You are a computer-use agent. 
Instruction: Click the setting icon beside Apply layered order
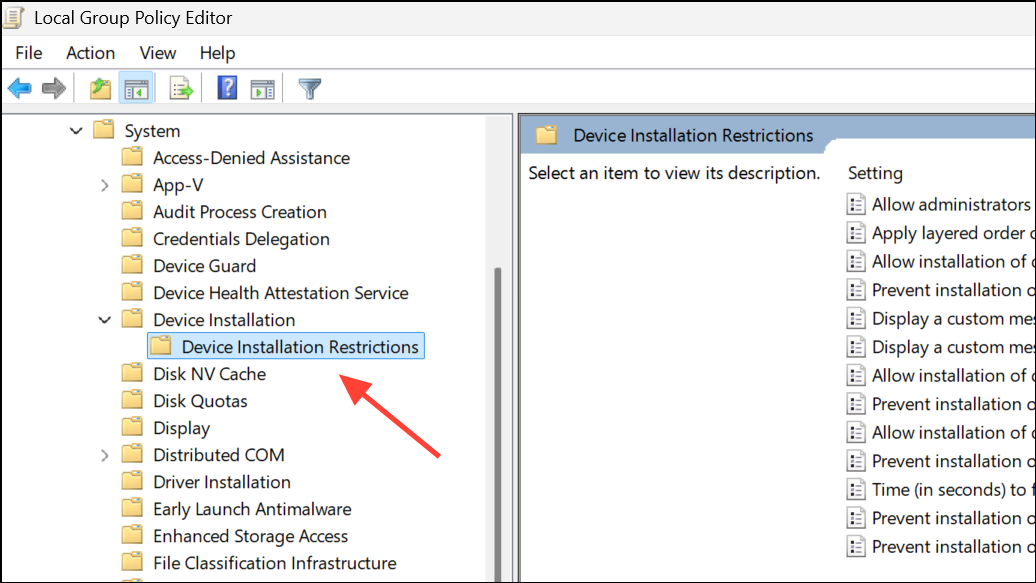(857, 232)
